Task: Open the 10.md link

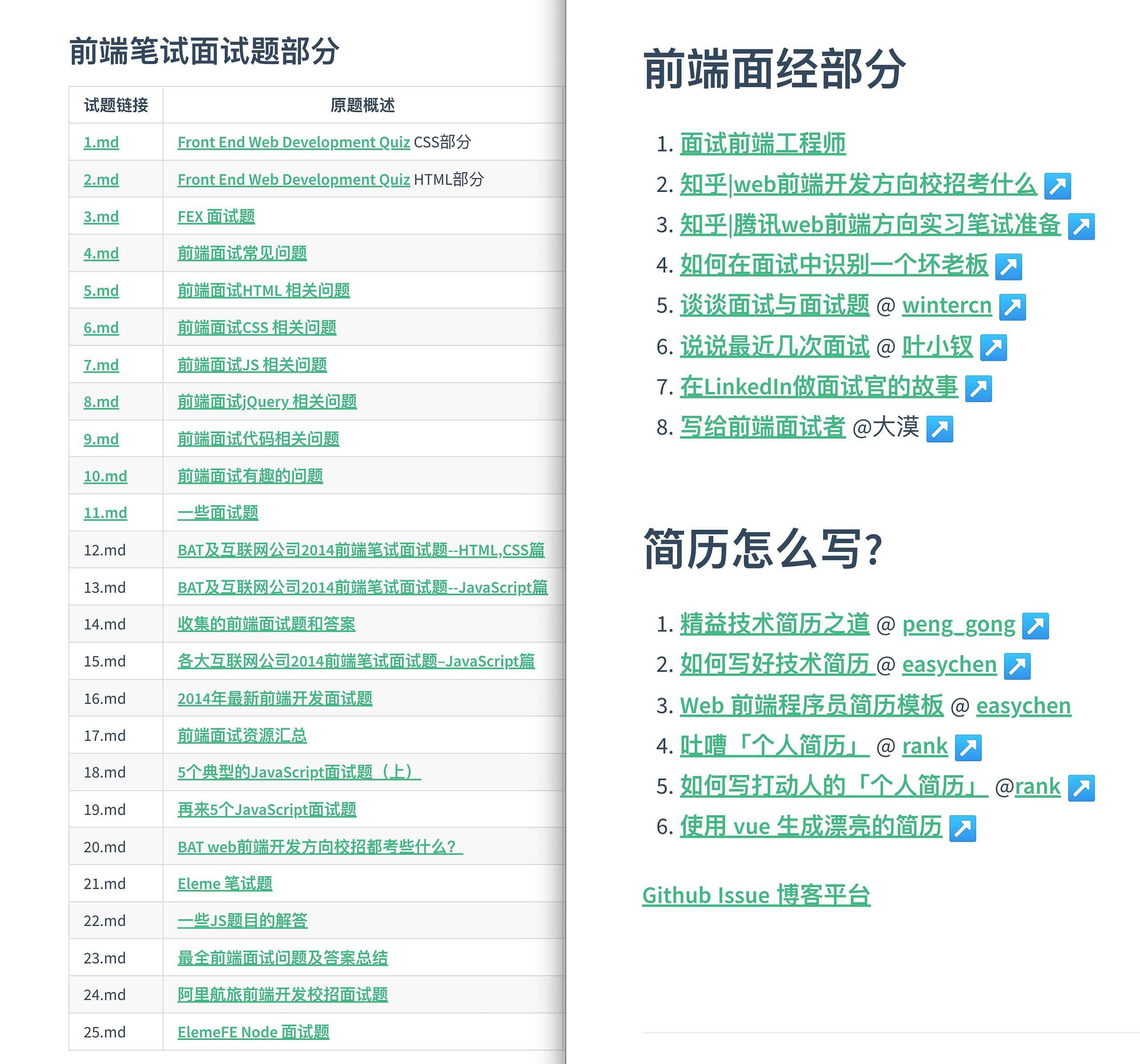Action: 106,476
